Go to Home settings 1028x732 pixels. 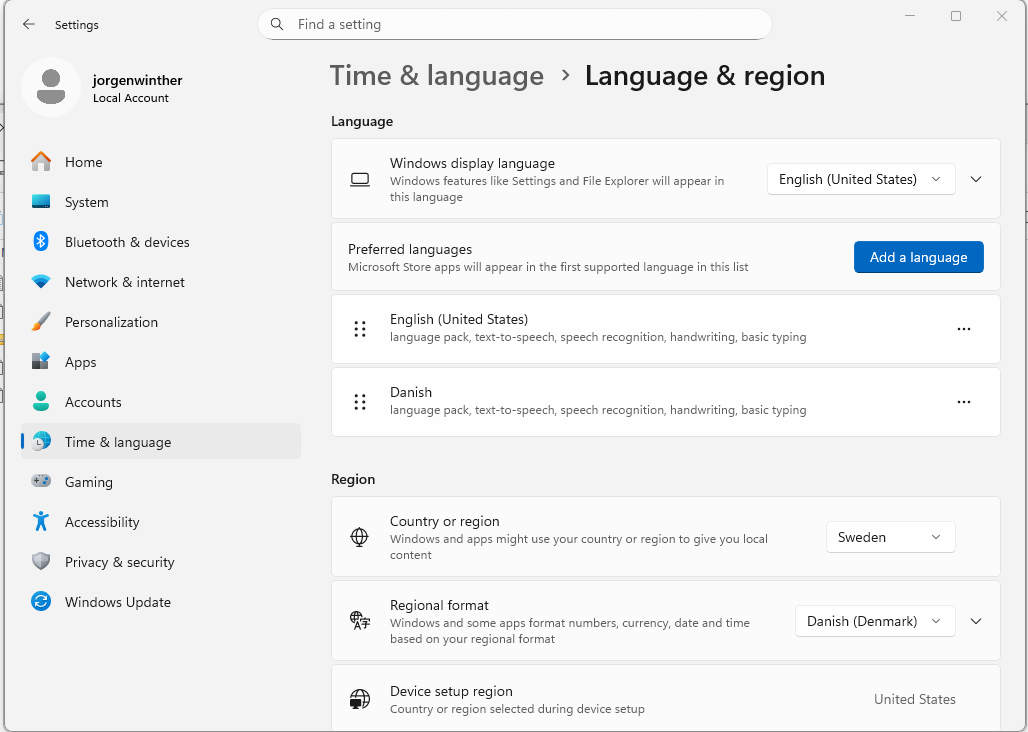tap(161, 162)
